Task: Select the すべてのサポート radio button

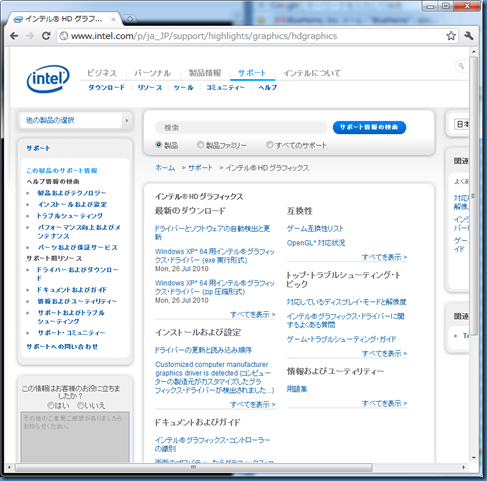Action: (x=269, y=145)
